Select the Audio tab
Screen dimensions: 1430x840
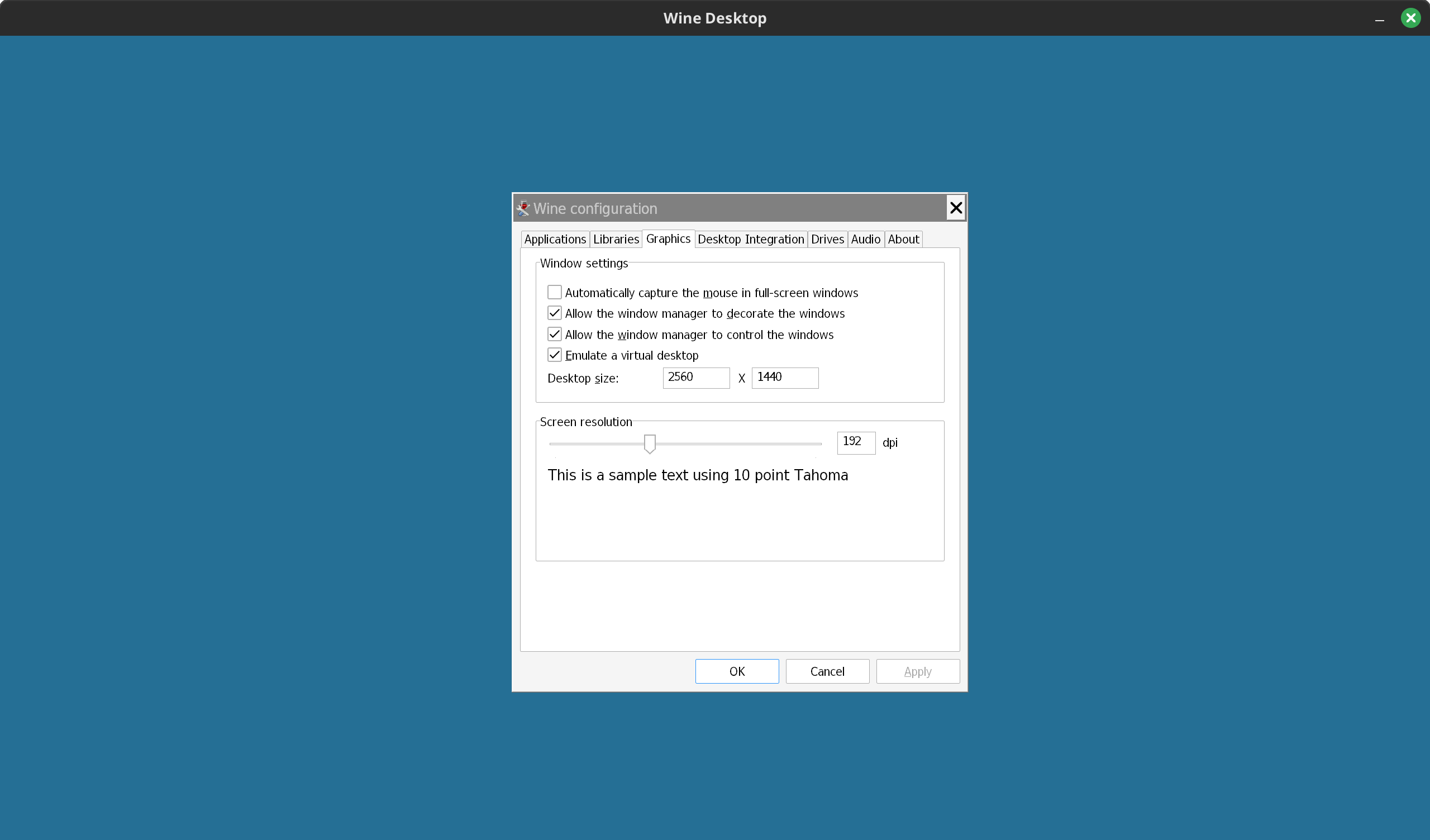click(865, 240)
